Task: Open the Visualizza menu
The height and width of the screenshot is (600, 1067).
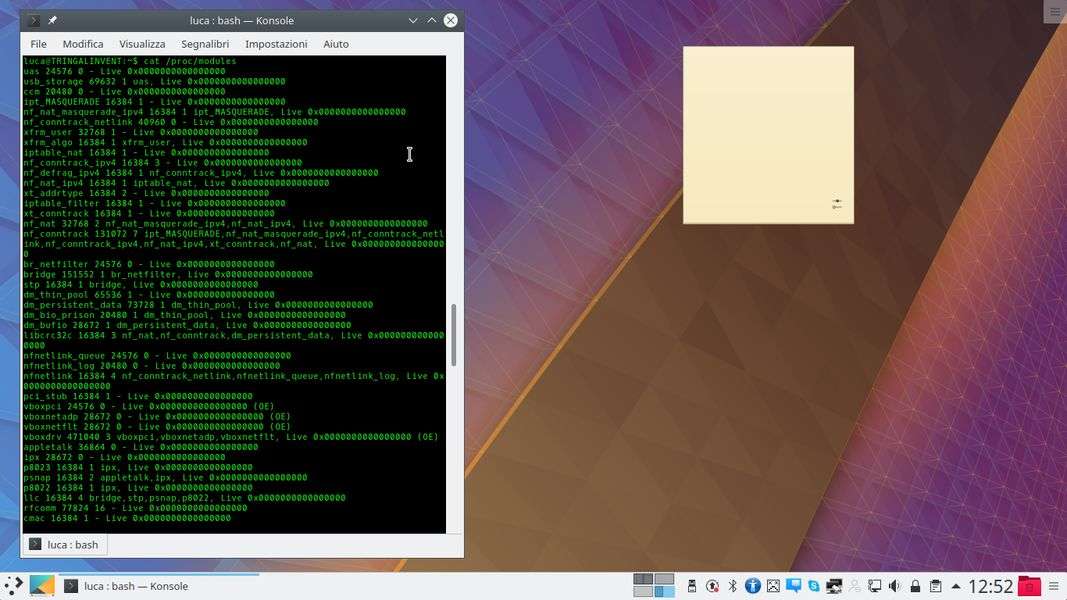Action: tap(142, 44)
